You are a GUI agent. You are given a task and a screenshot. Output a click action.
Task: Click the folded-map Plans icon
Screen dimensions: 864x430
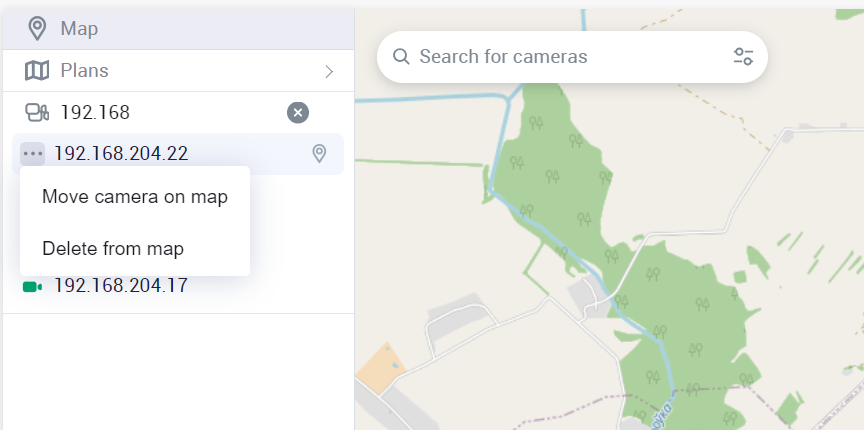[37, 71]
